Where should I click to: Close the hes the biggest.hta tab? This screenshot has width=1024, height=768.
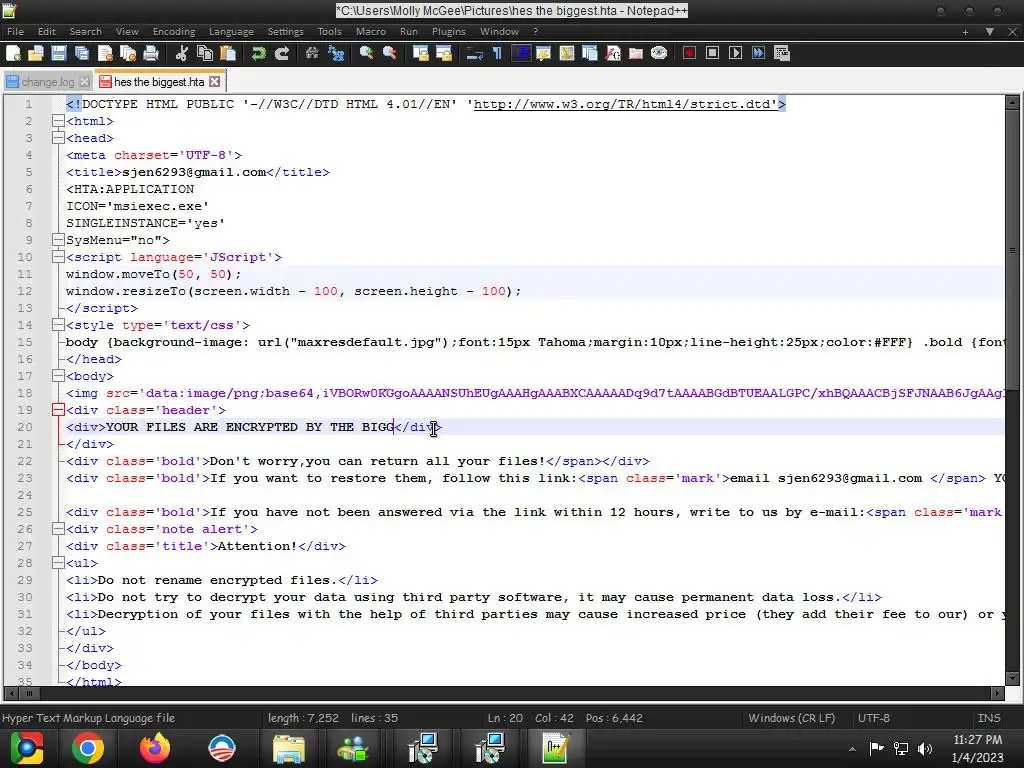[214, 82]
